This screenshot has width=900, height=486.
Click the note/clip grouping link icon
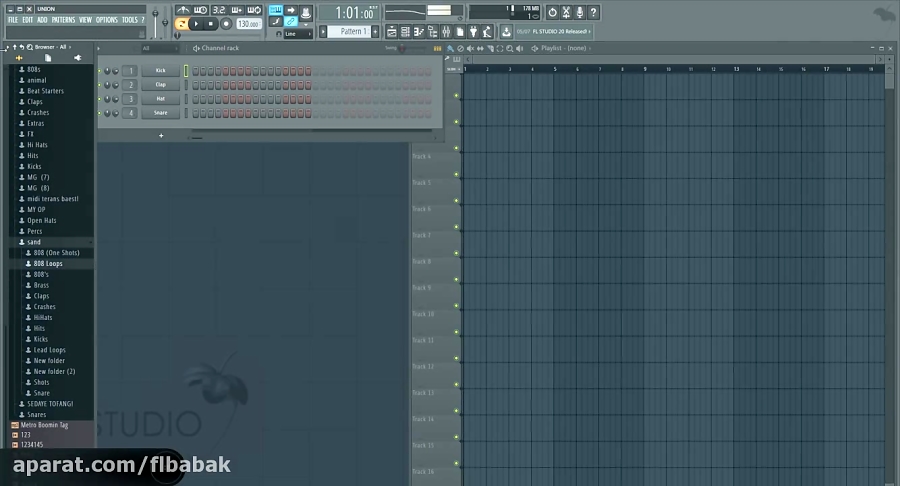pos(290,22)
